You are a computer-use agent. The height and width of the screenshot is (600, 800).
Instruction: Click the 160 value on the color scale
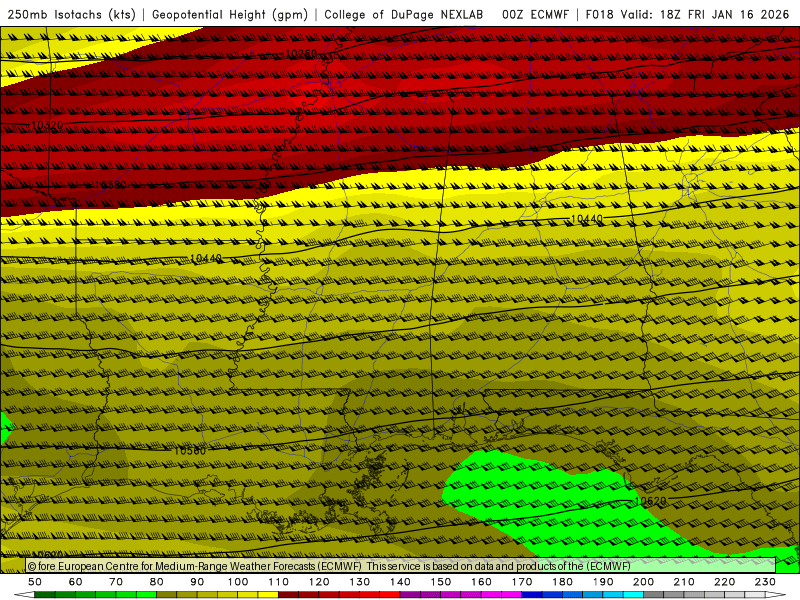481,582
